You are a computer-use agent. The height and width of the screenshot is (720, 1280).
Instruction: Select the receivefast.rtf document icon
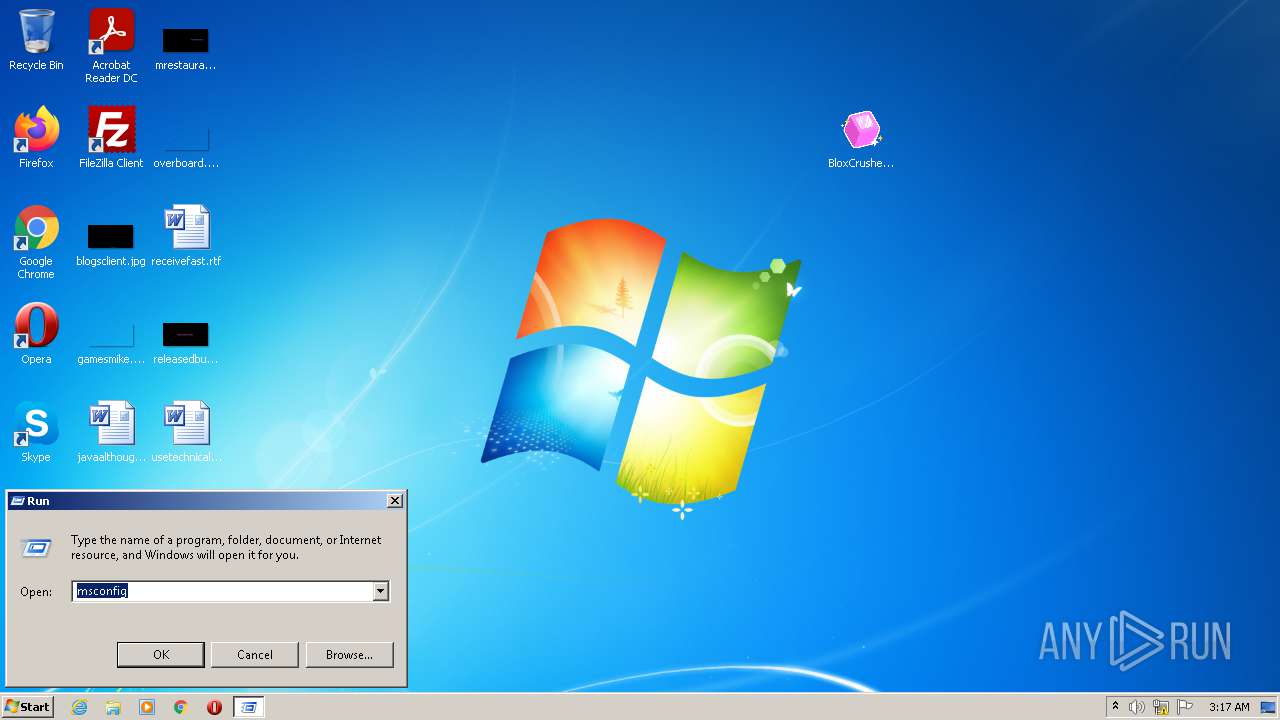[x=186, y=236]
